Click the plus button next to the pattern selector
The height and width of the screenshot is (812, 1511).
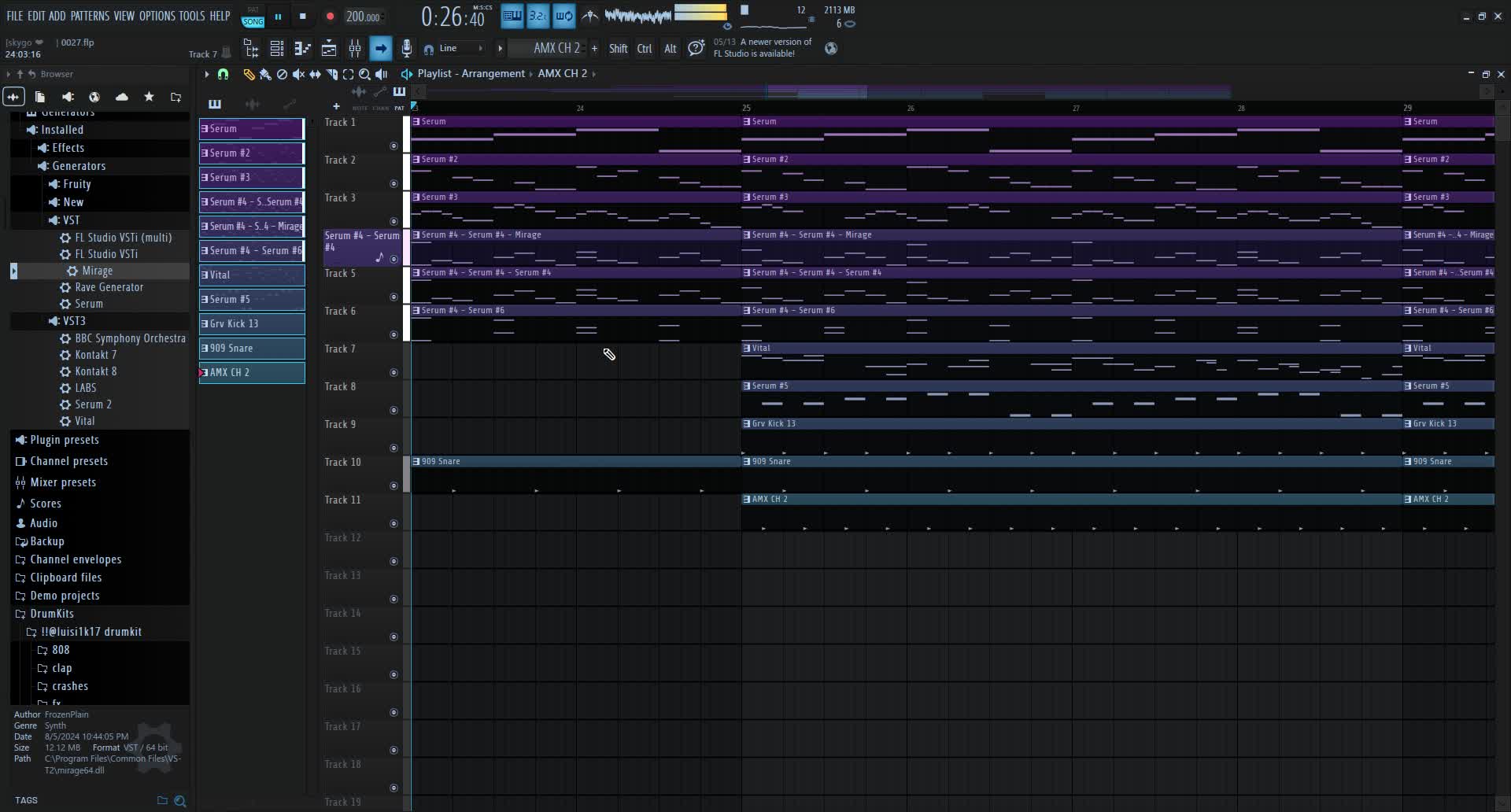594,49
